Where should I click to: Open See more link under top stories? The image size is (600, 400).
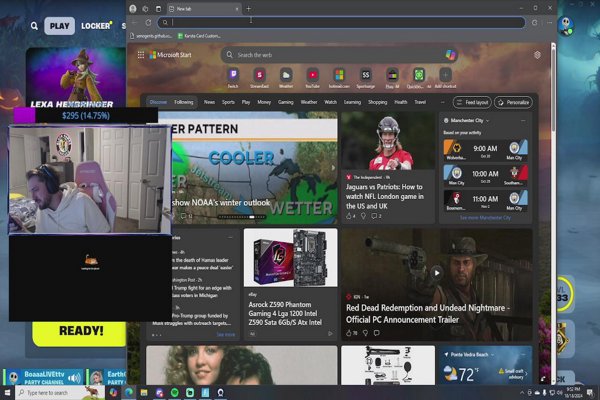click(x=226, y=335)
